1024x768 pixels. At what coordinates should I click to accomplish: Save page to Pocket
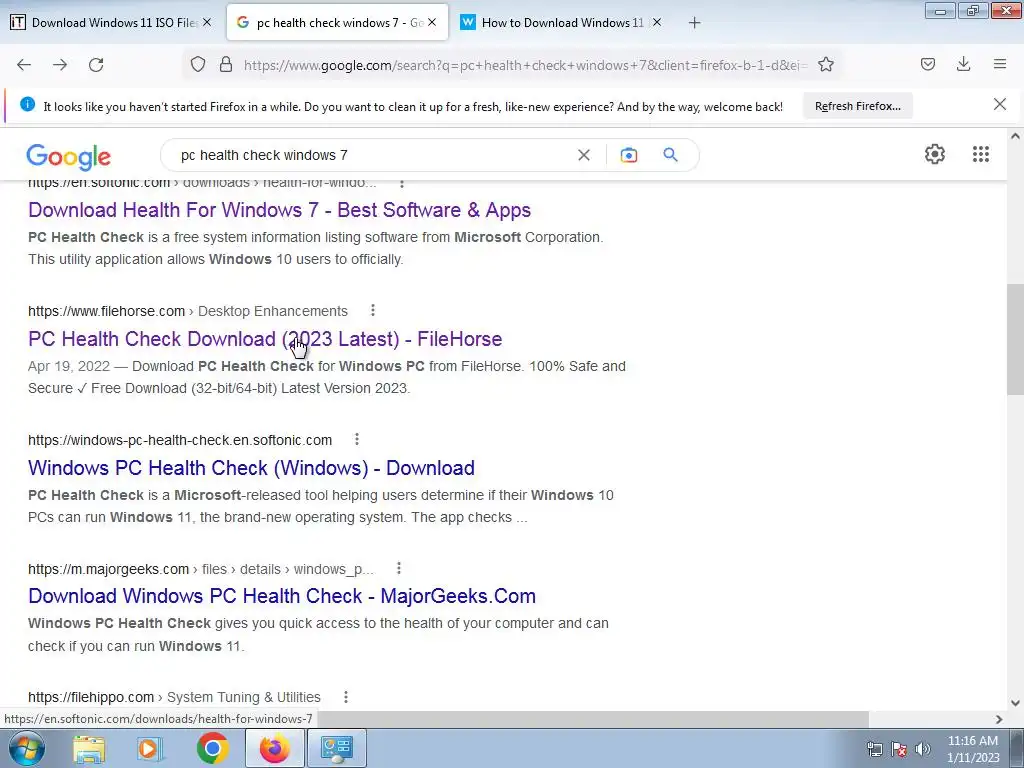[x=927, y=64]
